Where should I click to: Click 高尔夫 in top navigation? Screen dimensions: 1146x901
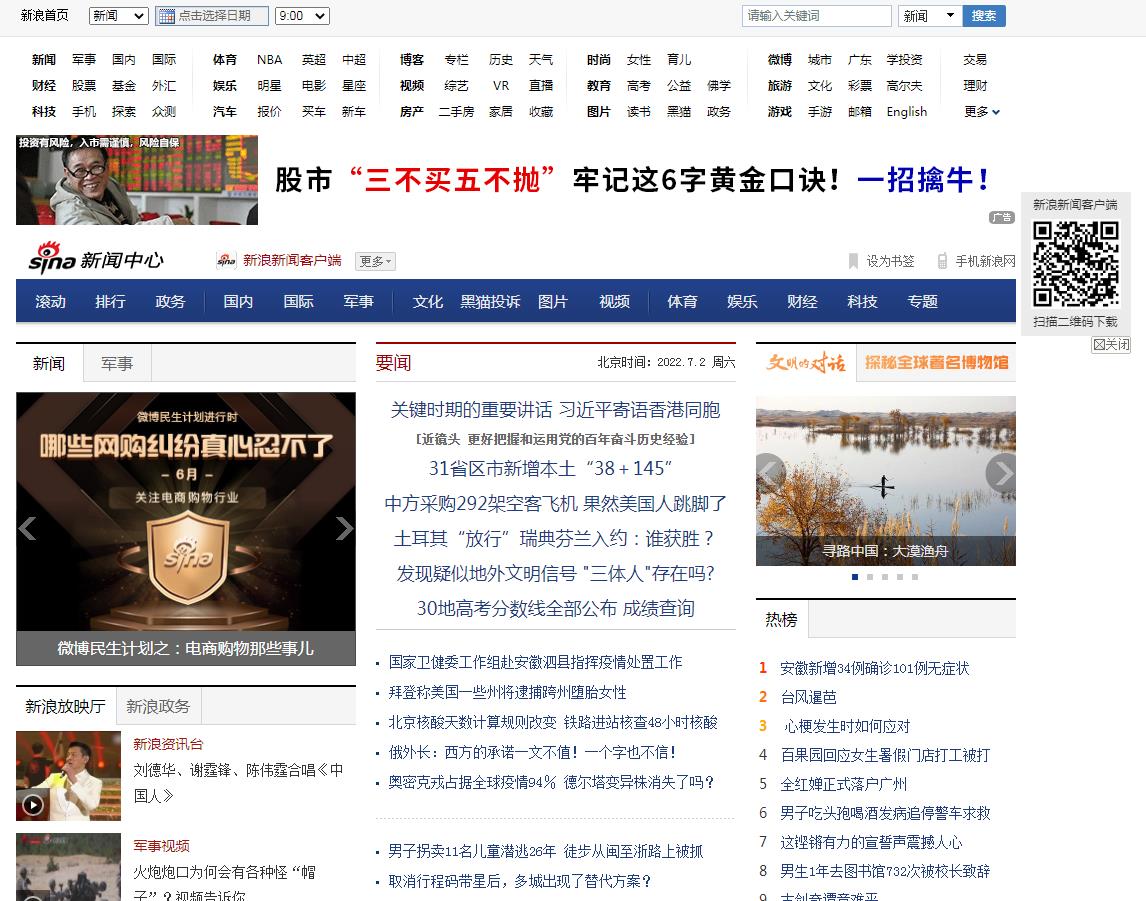[x=904, y=85]
